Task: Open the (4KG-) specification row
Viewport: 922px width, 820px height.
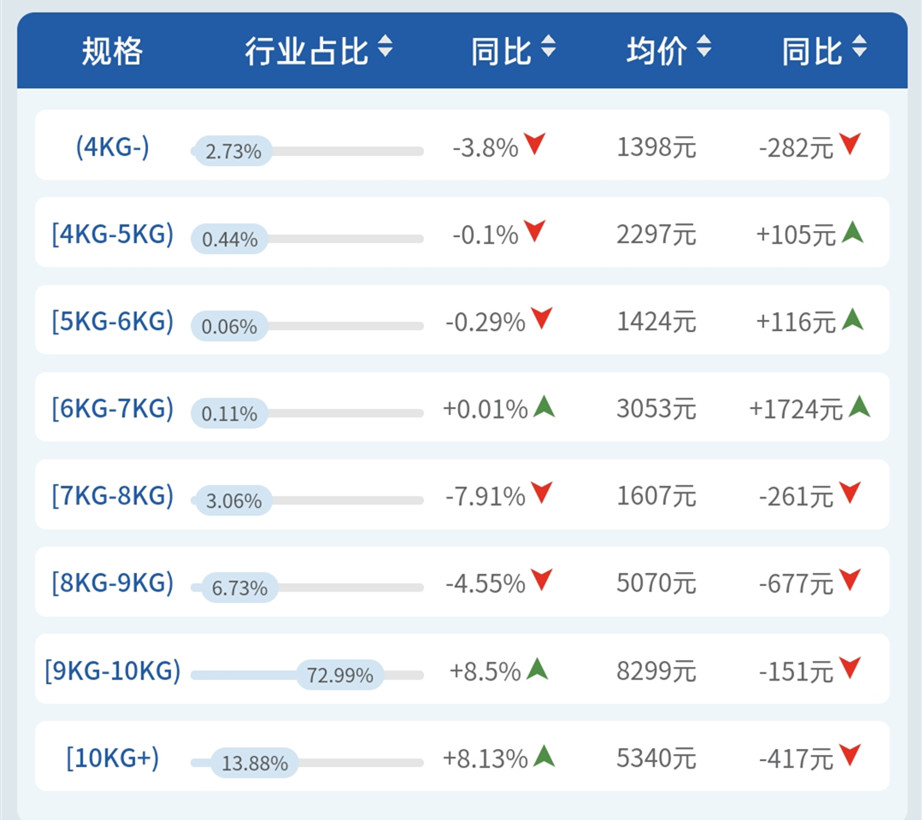Action: [x=112, y=147]
